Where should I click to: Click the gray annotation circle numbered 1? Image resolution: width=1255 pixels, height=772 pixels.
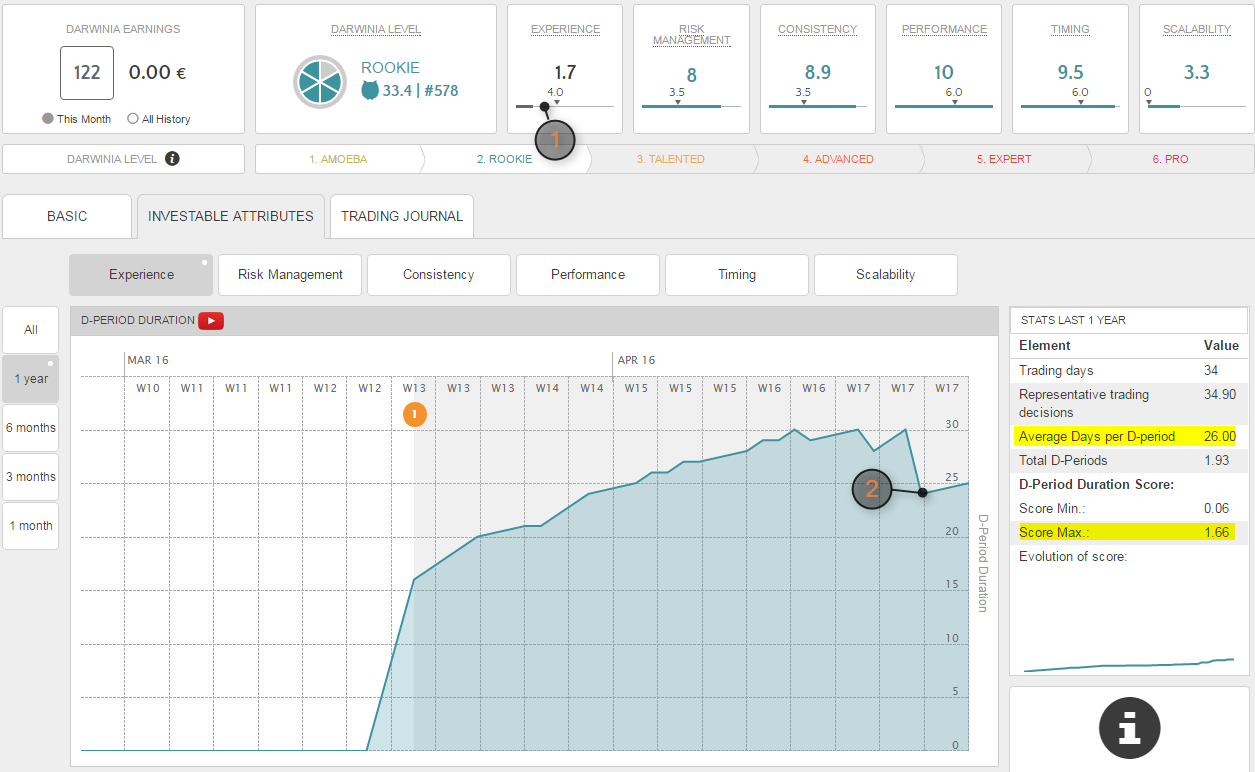[x=556, y=141]
